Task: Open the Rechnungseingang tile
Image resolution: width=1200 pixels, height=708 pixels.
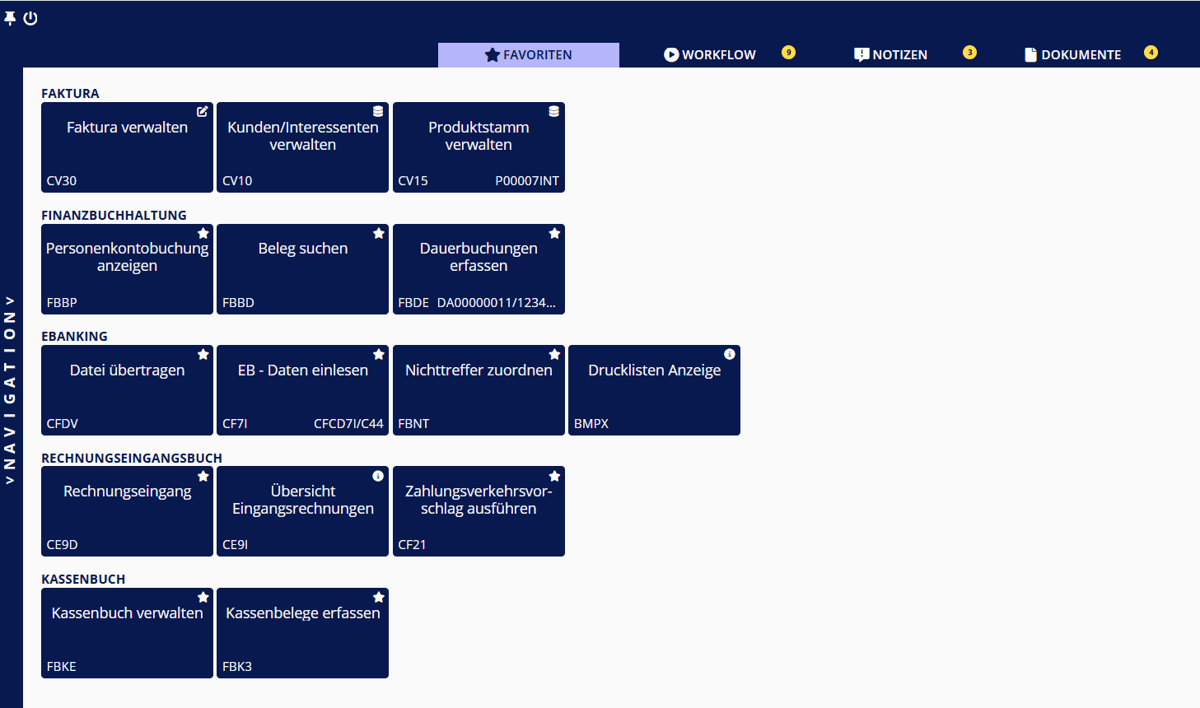Action: (127, 512)
